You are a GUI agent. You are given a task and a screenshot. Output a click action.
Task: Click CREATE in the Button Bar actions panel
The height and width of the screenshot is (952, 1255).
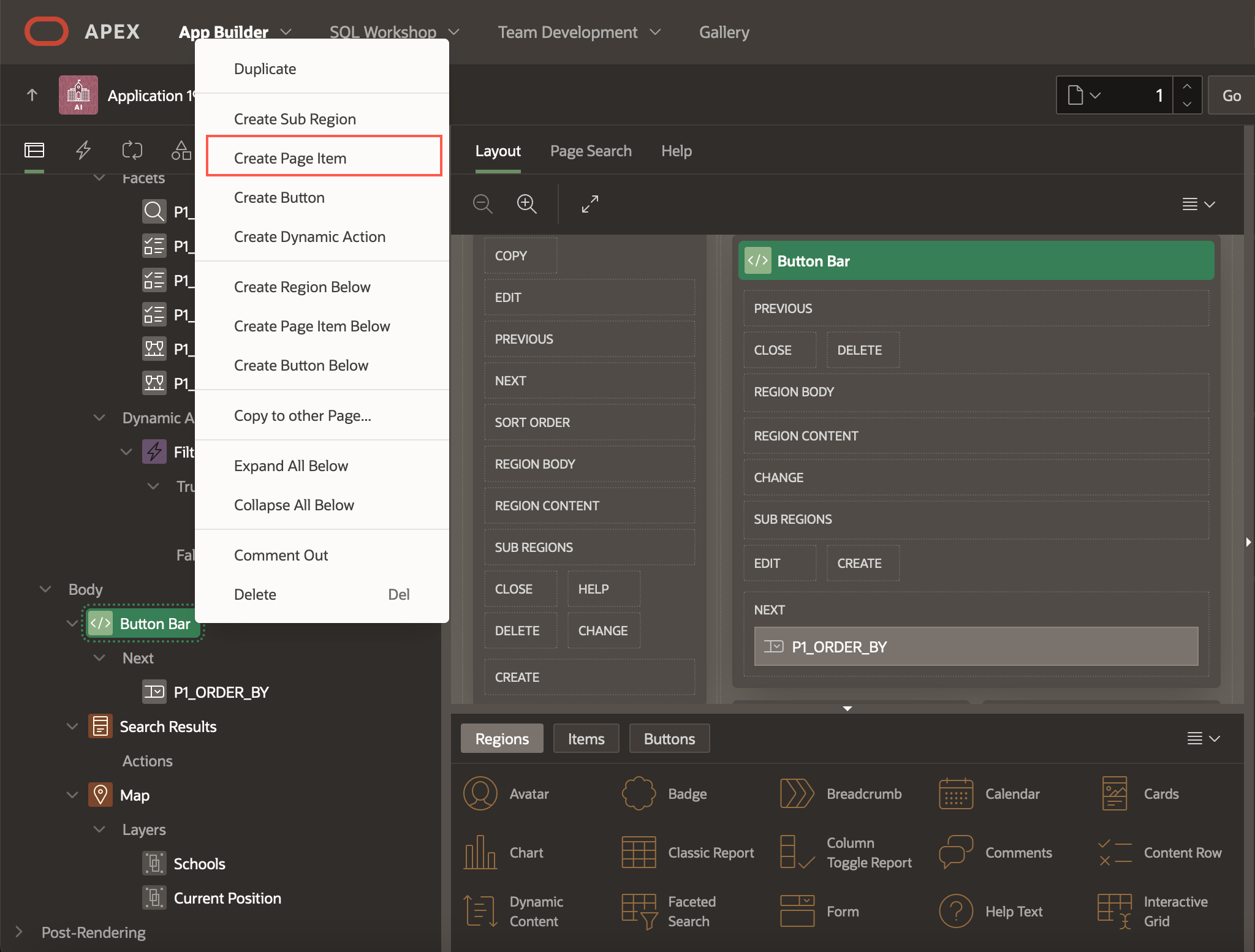pos(861,563)
